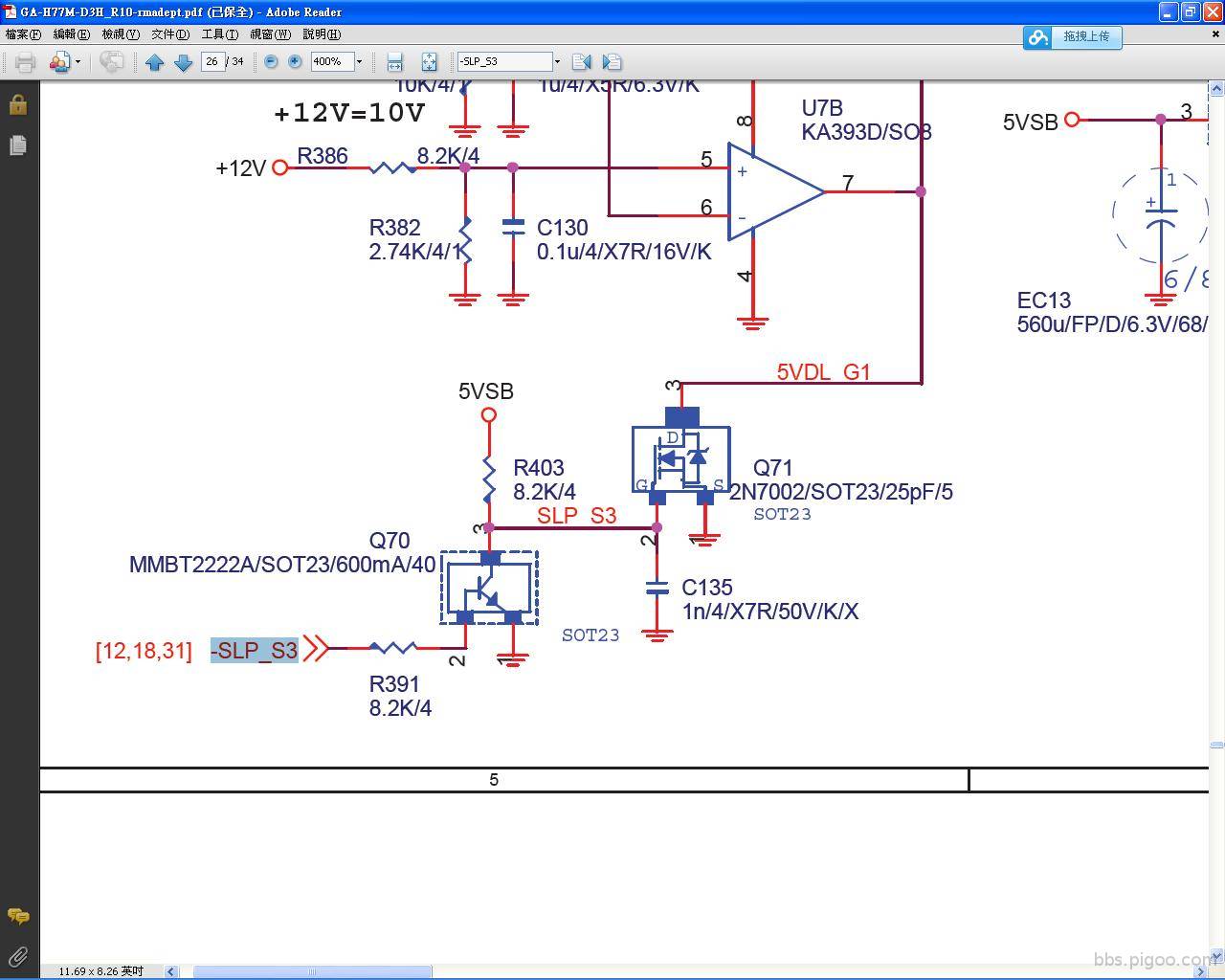Screen dimensions: 1225x980
Task: Expand the zoom percentage dropdown arrow
Action: 359,61
